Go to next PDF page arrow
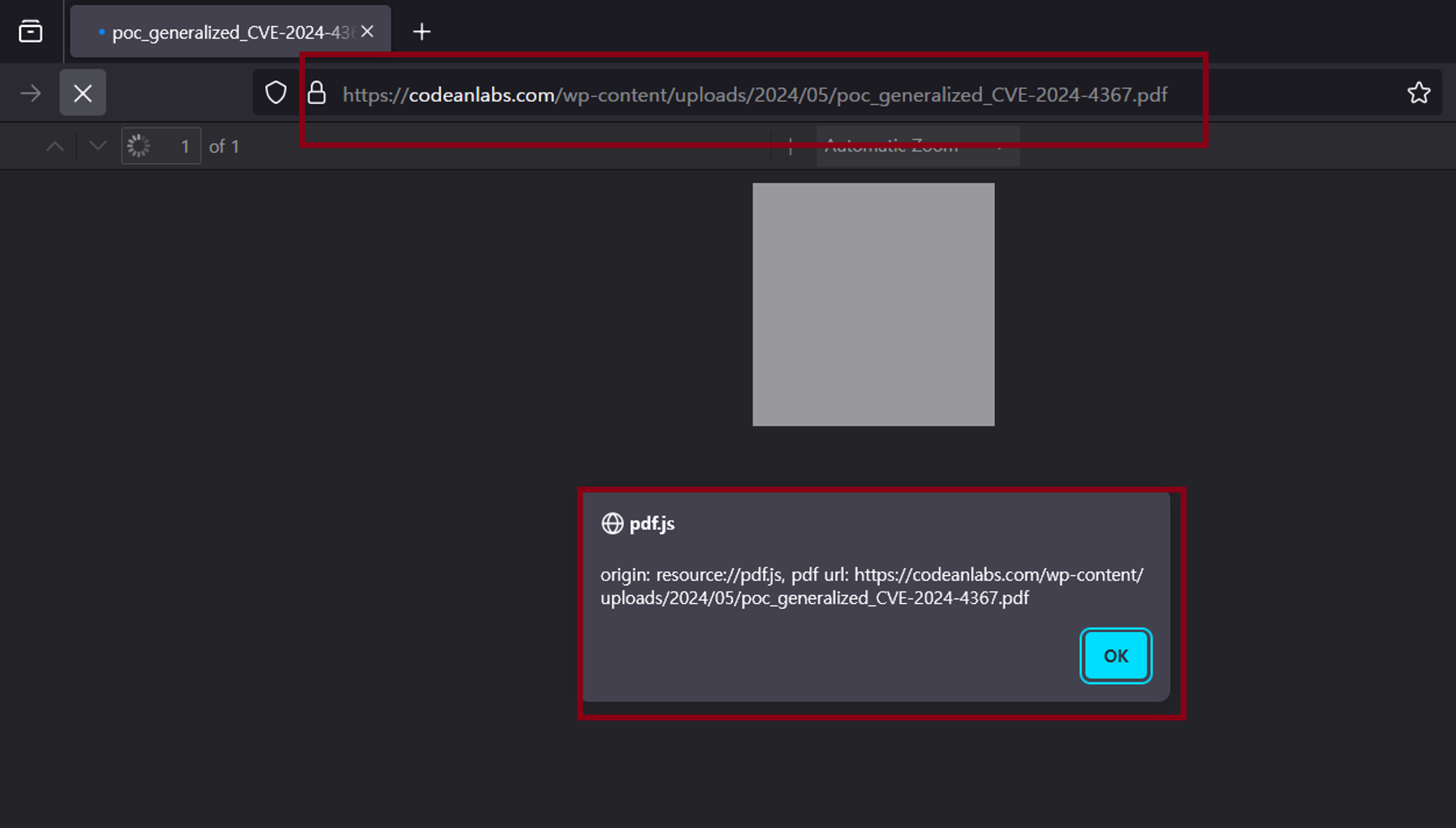 [x=98, y=146]
